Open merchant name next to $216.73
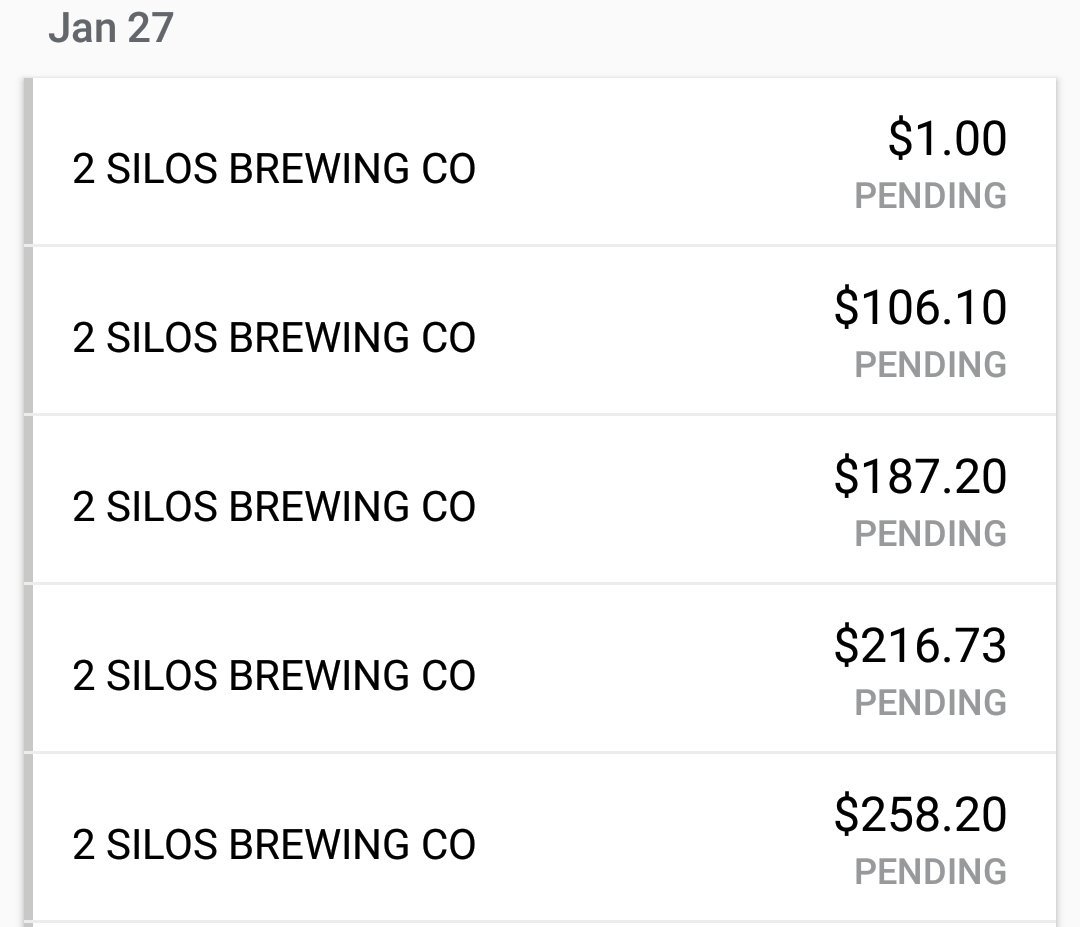 tap(274, 676)
